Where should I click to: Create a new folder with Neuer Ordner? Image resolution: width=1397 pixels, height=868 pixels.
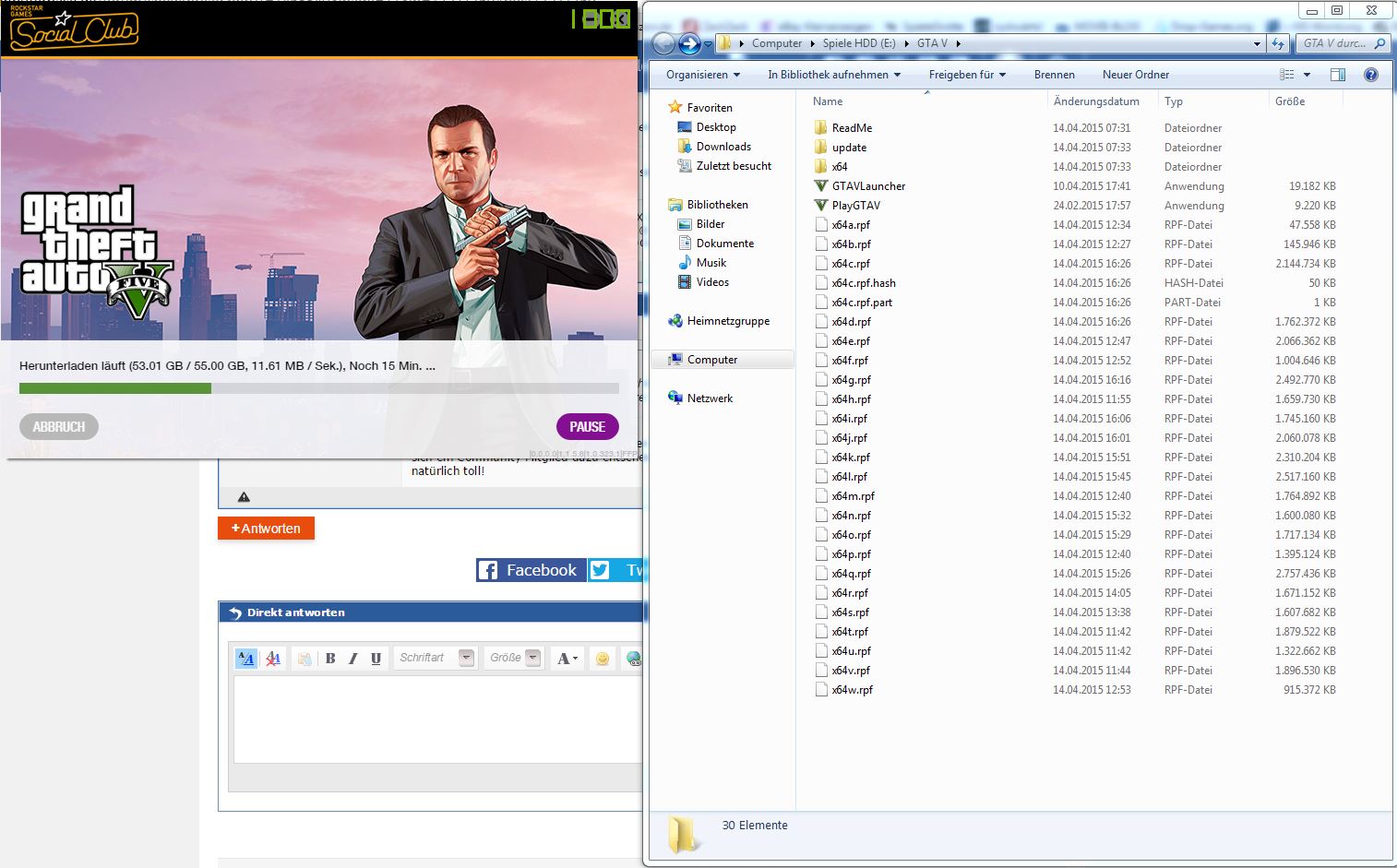point(1135,75)
